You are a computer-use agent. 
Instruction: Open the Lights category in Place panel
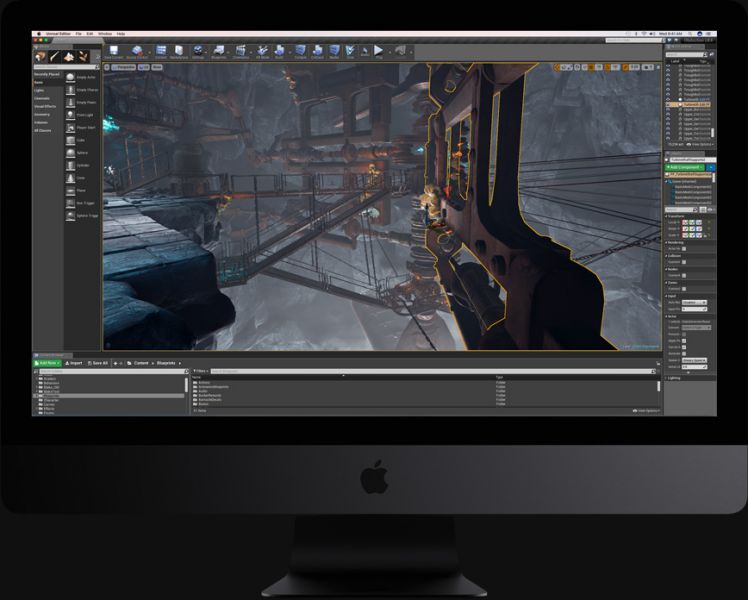point(39,91)
